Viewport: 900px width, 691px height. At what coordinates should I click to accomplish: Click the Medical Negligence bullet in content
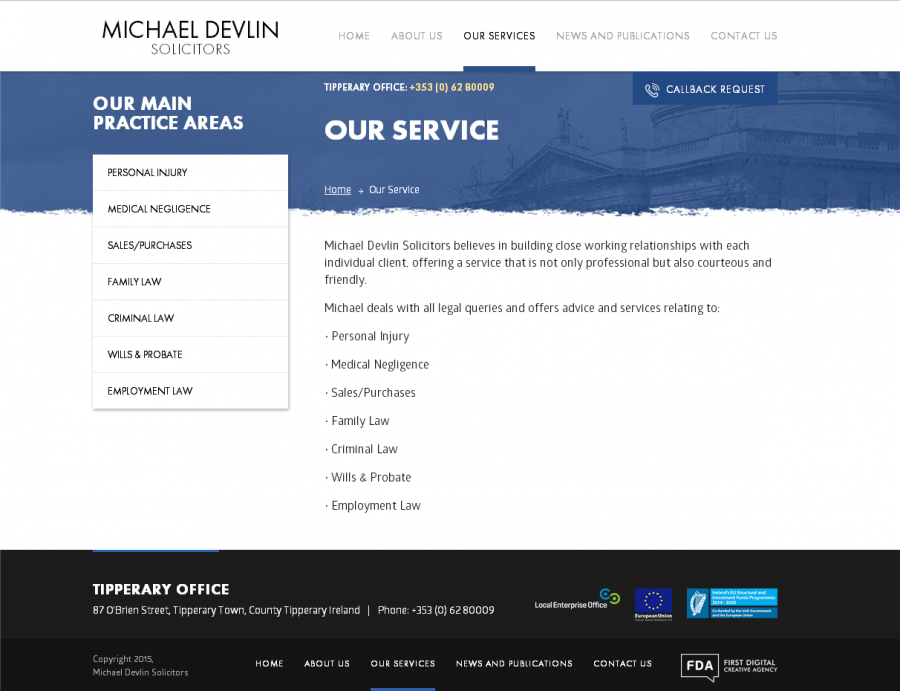[x=377, y=364]
